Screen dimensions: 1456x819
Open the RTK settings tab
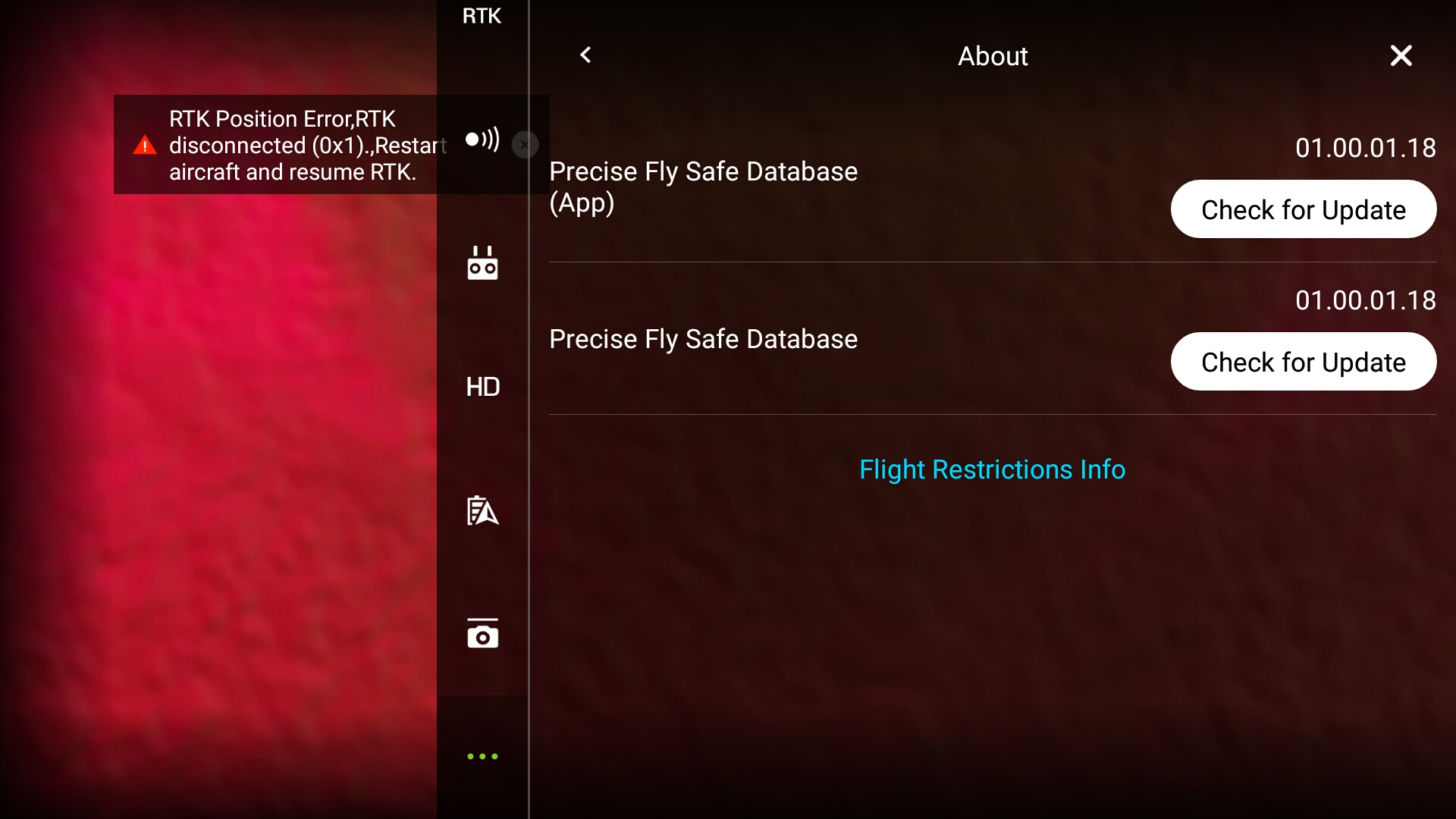(482, 16)
